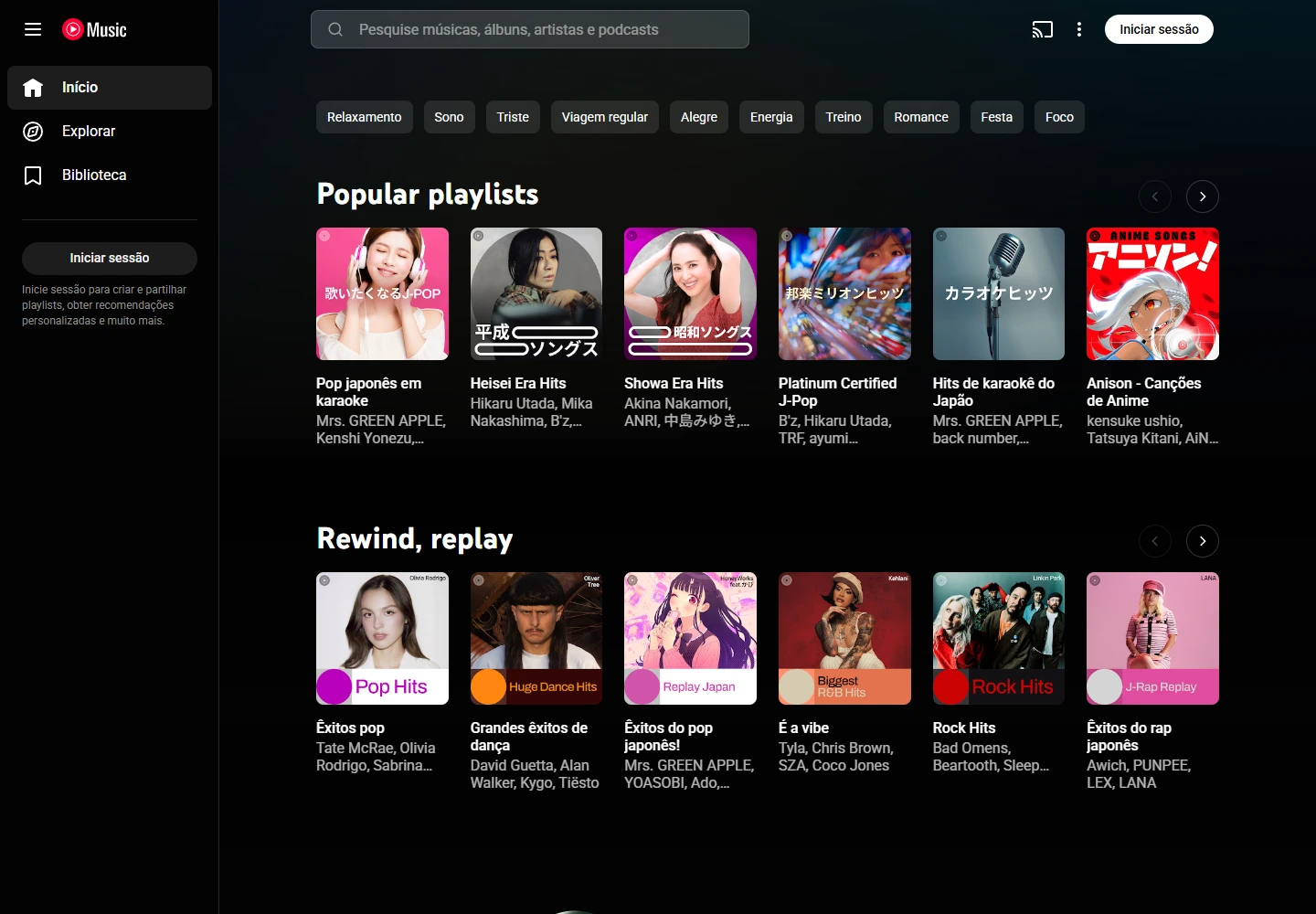The width and height of the screenshot is (1316, 914).
Task: Click the Showa Era Hits title
Action: pos(674,383)
